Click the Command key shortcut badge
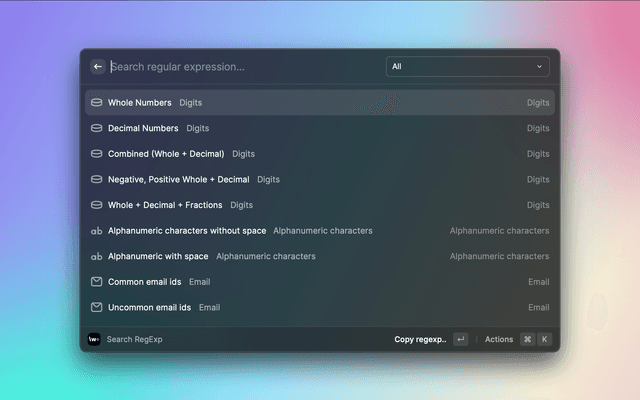 tap(527, 339)
